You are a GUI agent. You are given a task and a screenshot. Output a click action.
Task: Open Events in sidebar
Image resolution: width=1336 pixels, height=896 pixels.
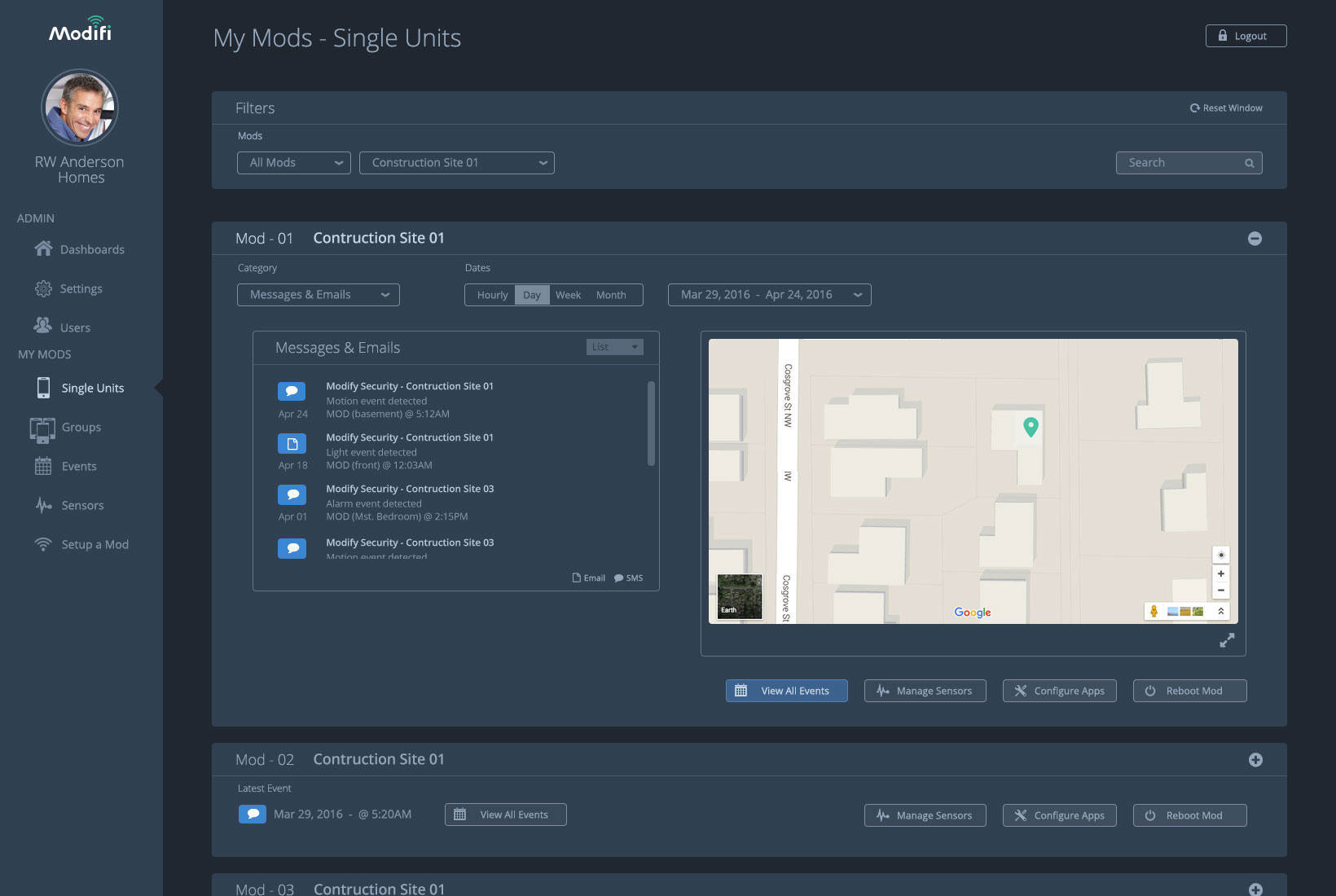[x=66, y=466]
